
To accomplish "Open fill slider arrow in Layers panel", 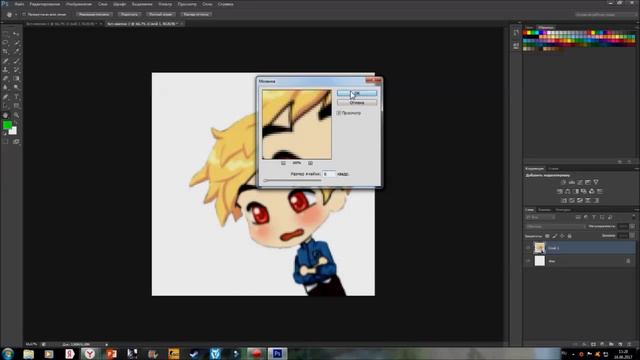I will tap(632, 236).
